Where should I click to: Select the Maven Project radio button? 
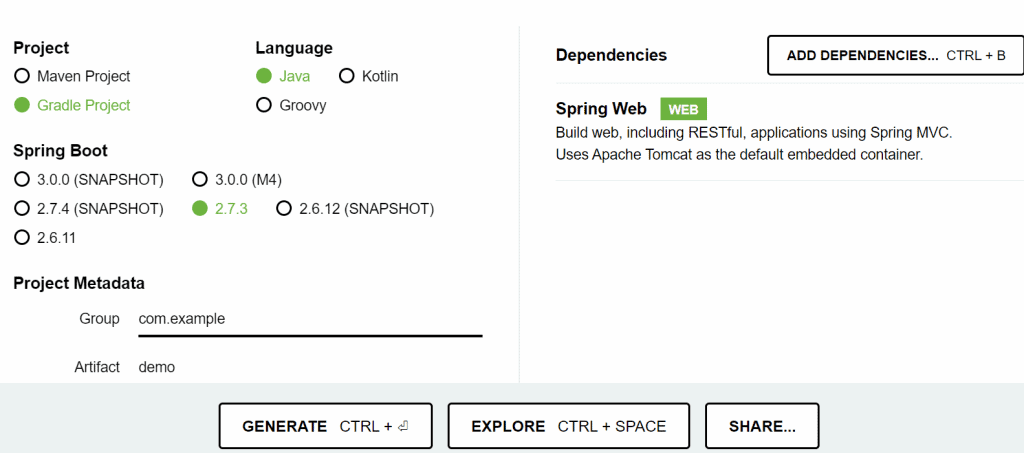click(22, 76)
